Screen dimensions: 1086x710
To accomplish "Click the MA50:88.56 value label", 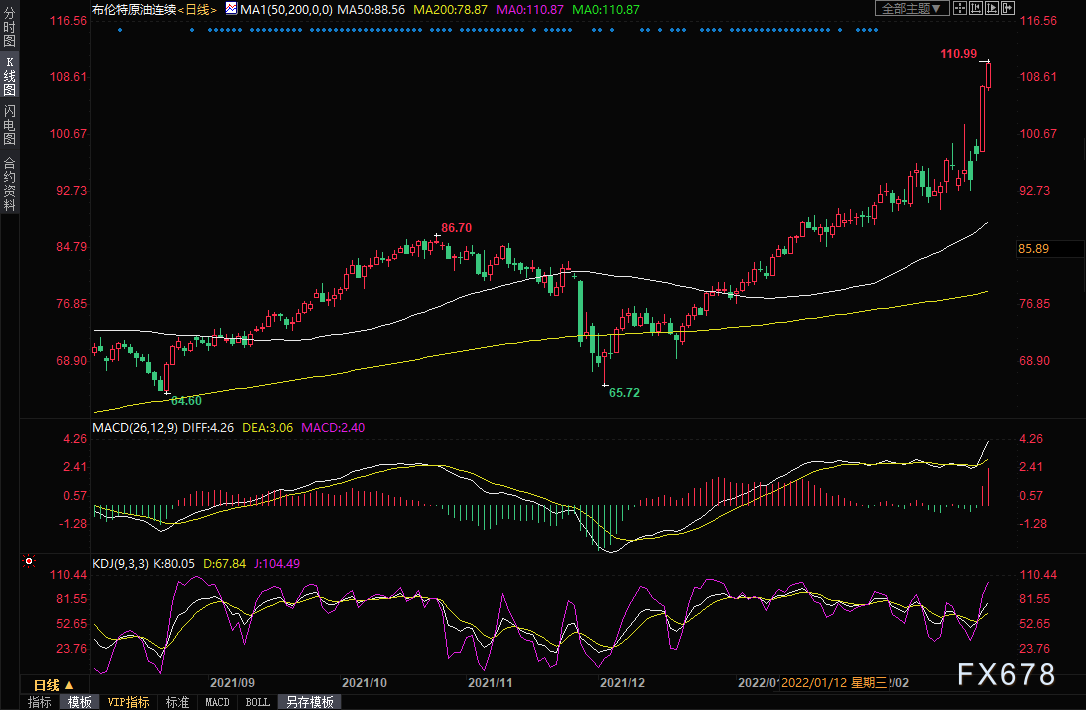I will click(371, 10).
